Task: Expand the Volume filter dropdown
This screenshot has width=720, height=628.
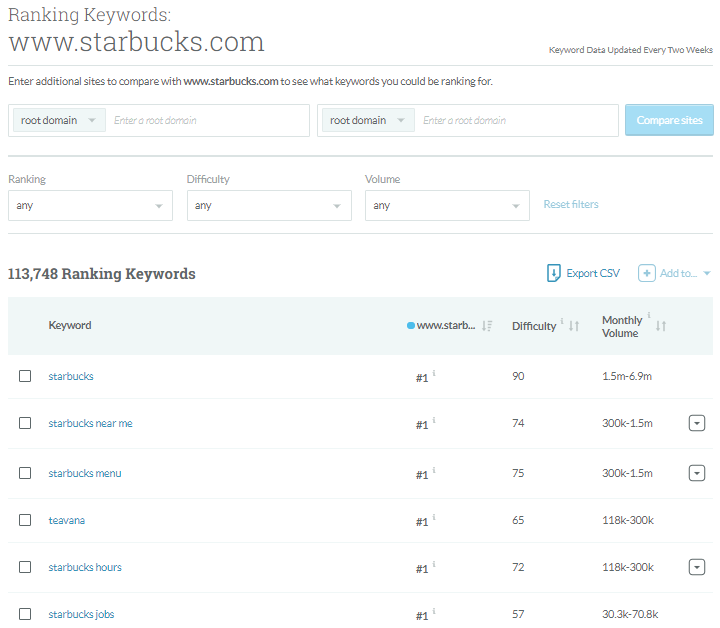Action: (447, 206)
